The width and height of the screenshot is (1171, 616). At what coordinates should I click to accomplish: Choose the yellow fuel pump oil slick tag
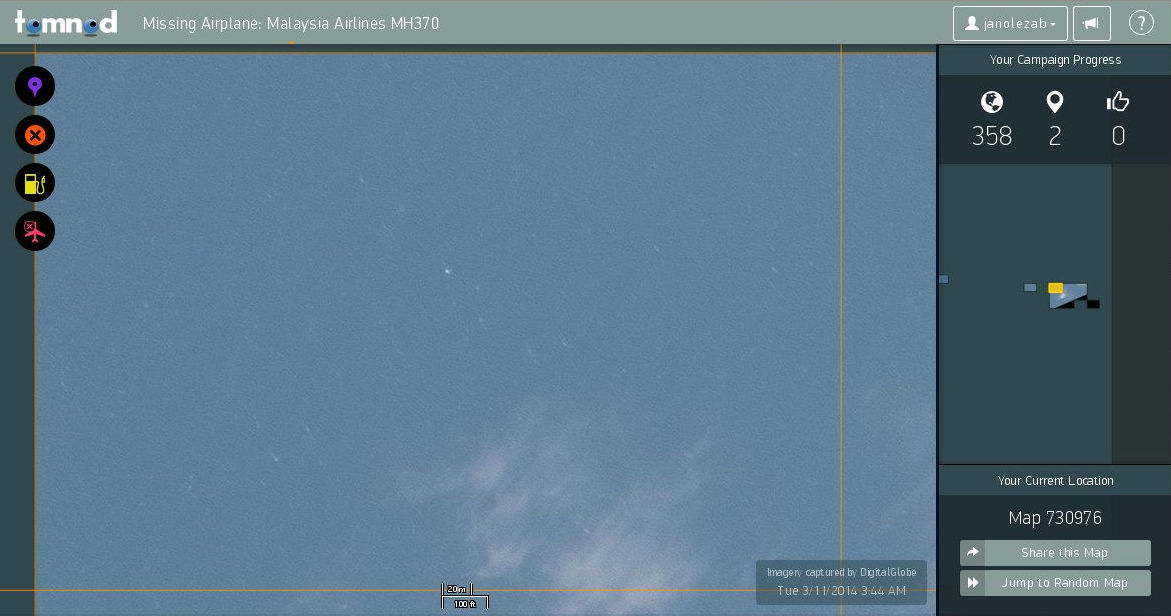pos(35,183)
